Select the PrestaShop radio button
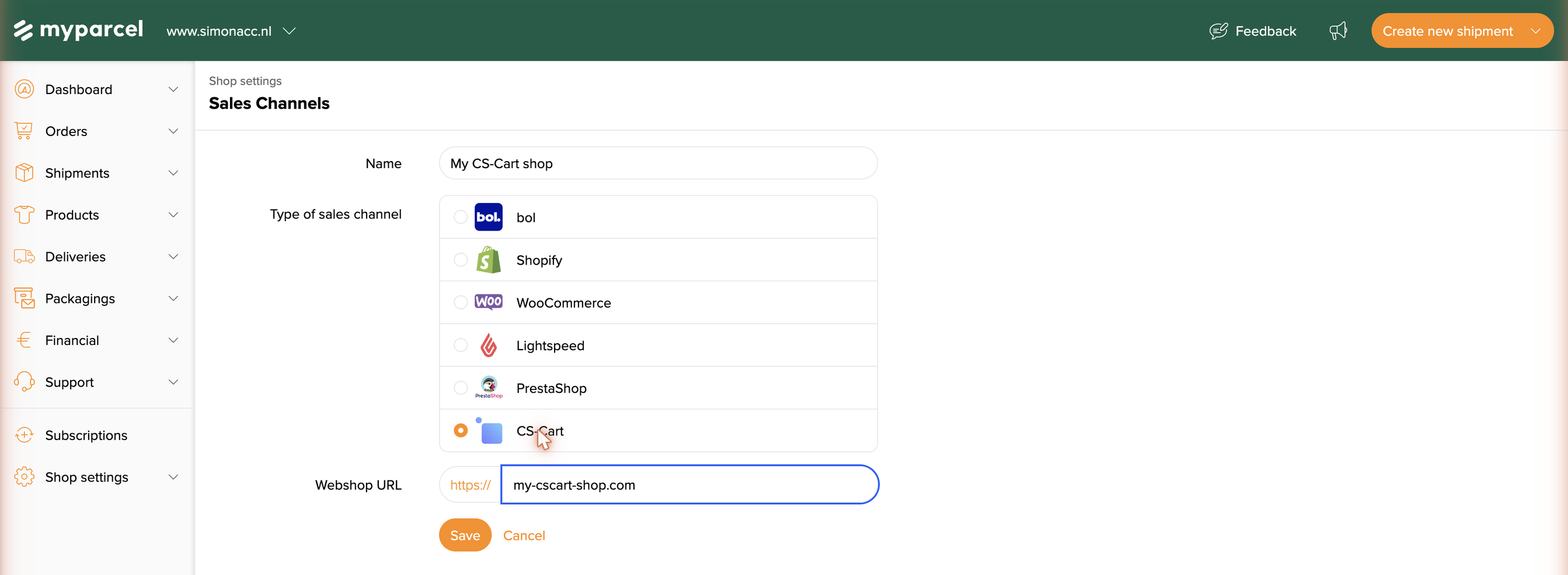Screen dimensions: 1568x575 (x=461, y=388)
